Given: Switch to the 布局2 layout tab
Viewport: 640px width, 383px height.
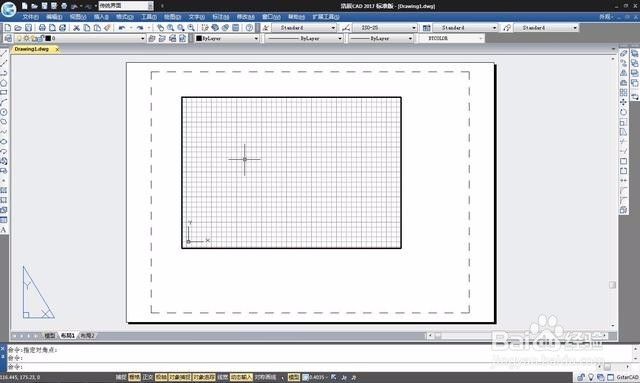Looking at the screenshot, I should (x=87, y=336).
